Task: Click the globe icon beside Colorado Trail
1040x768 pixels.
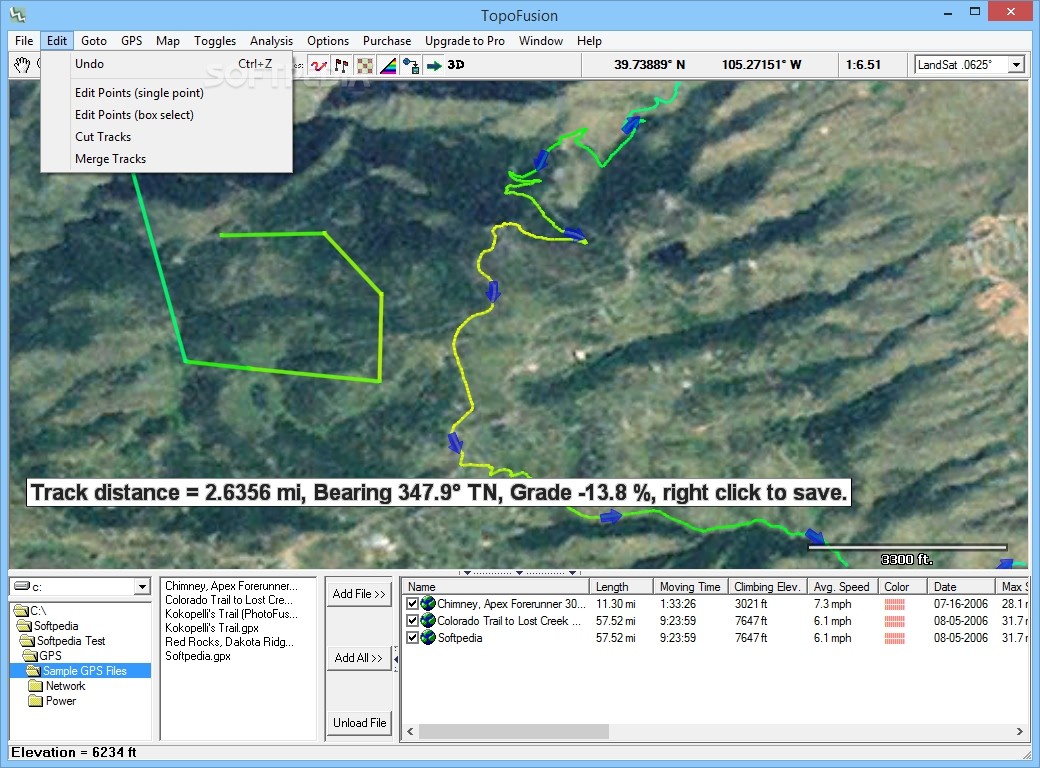Action: click(x=428, y=621)
